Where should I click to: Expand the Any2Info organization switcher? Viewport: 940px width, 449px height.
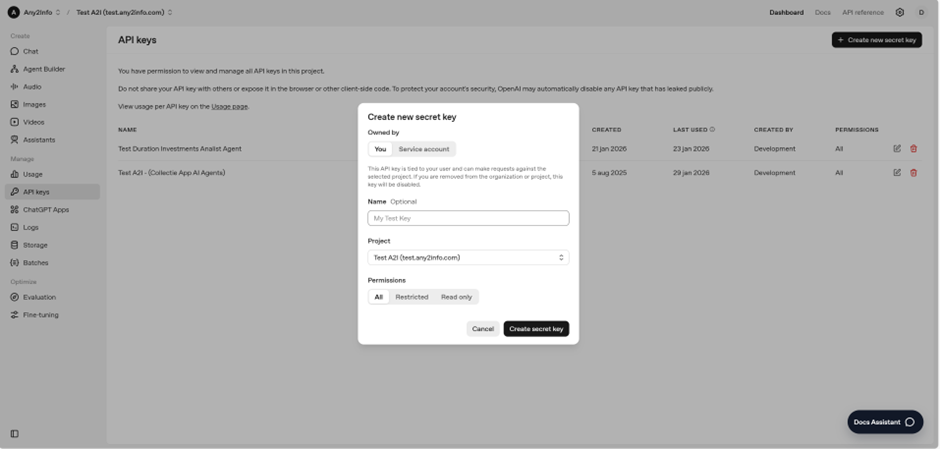[x=35, y=13]
